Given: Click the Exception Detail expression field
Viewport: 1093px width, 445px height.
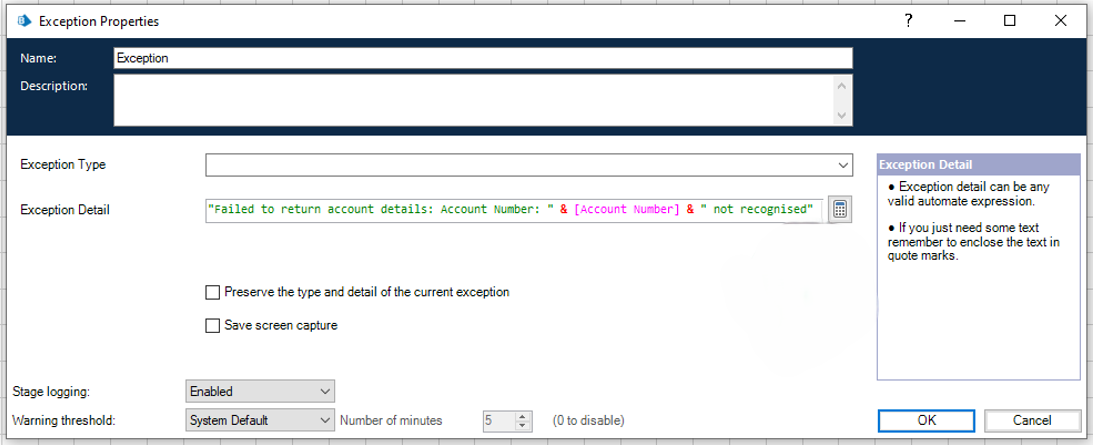Looking at the screenshot, I should [514, 210].
